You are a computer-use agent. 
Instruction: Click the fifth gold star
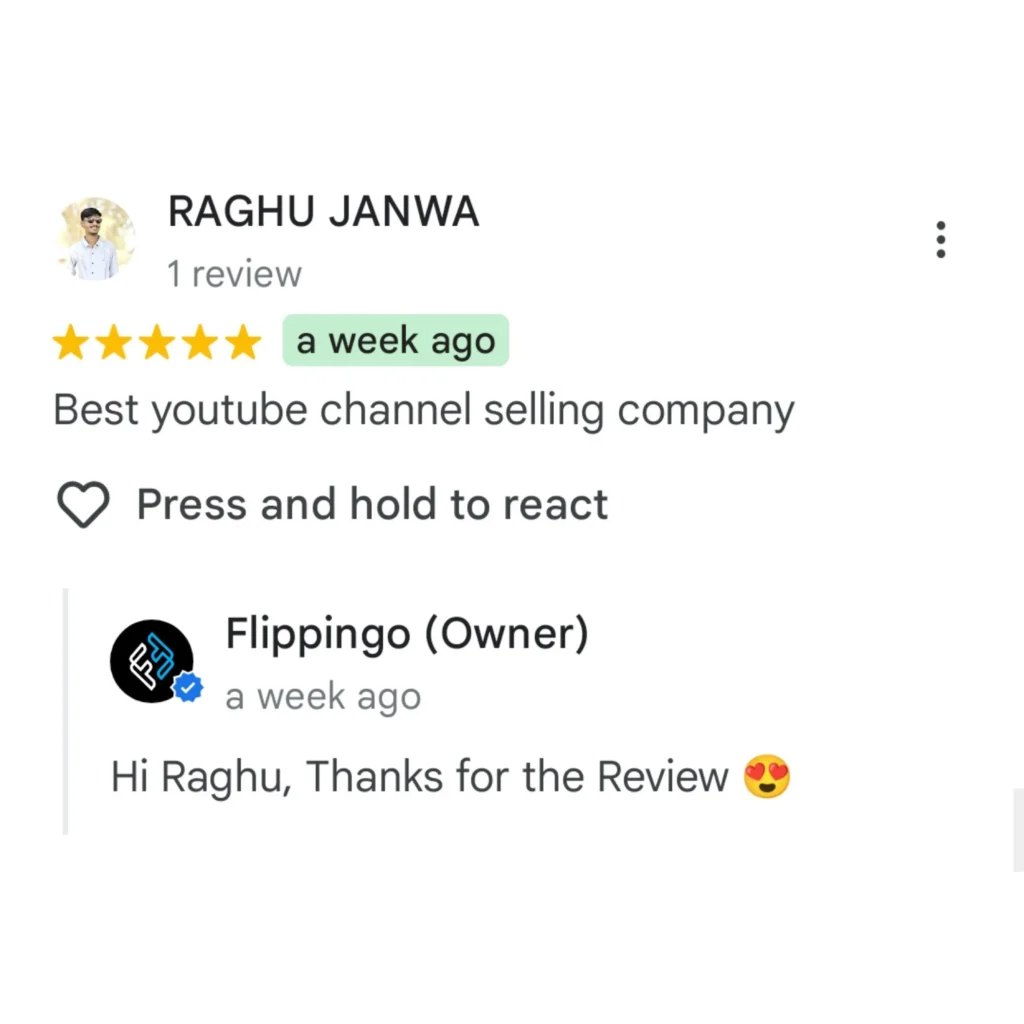(243, 342)
